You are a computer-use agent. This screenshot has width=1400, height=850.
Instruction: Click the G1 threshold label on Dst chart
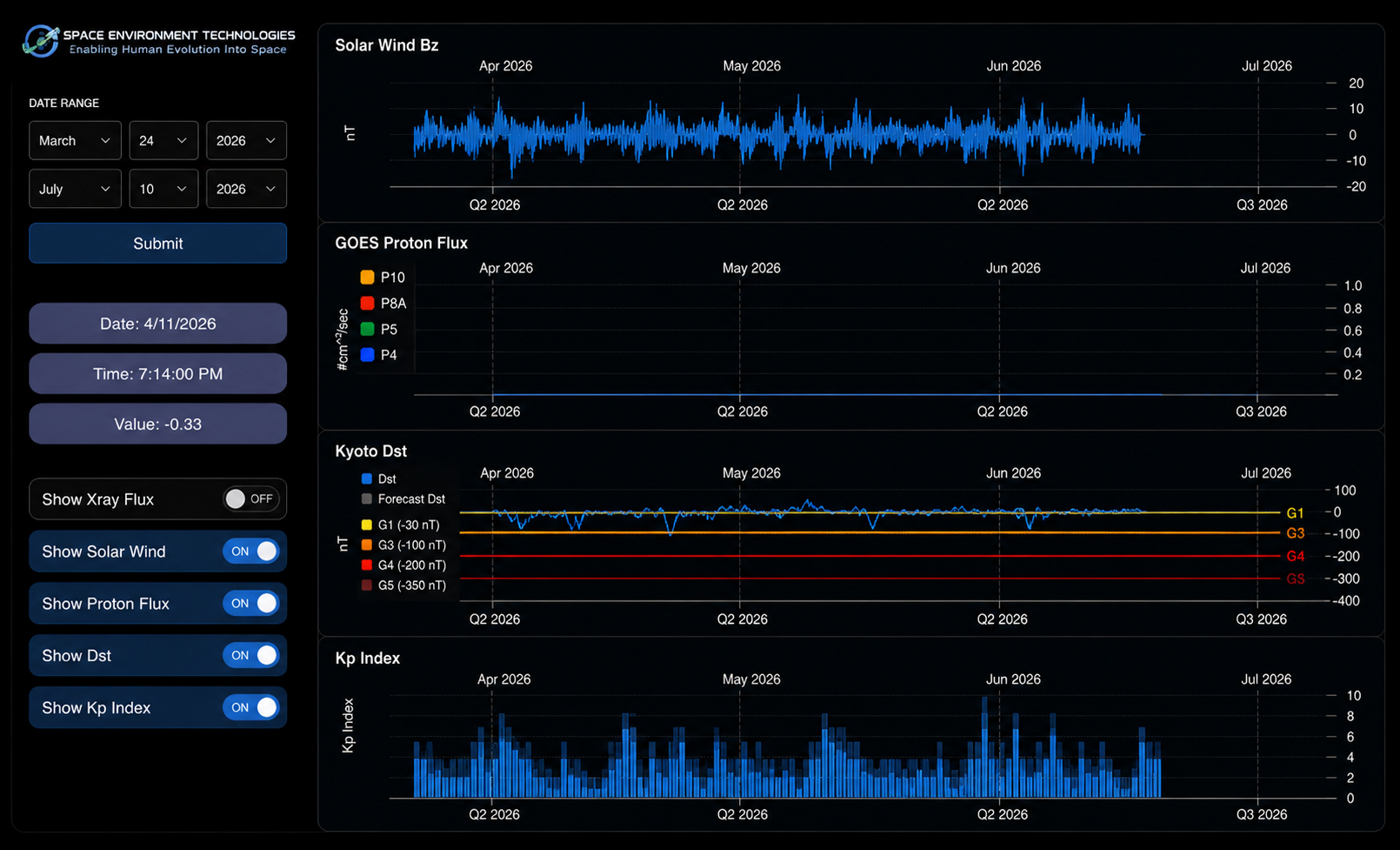[x=1295, y=513]
